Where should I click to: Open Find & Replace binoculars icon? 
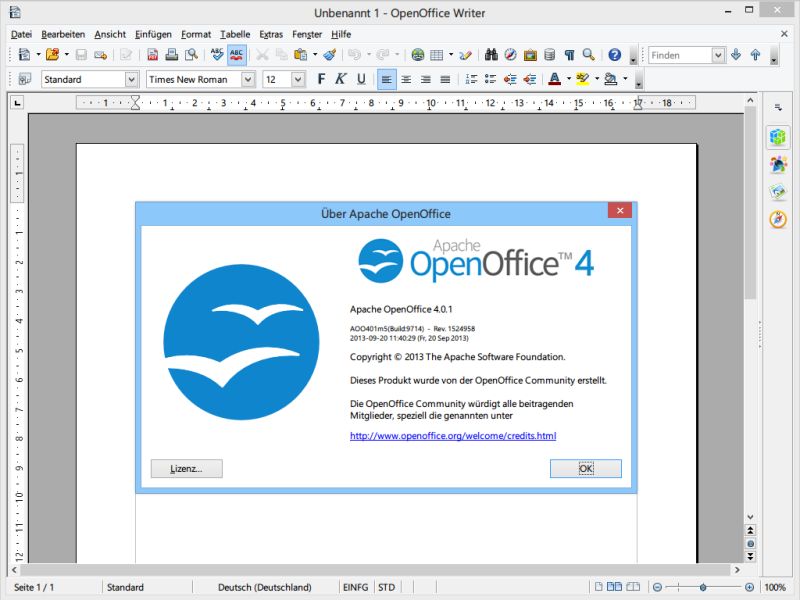coord(491,55)
